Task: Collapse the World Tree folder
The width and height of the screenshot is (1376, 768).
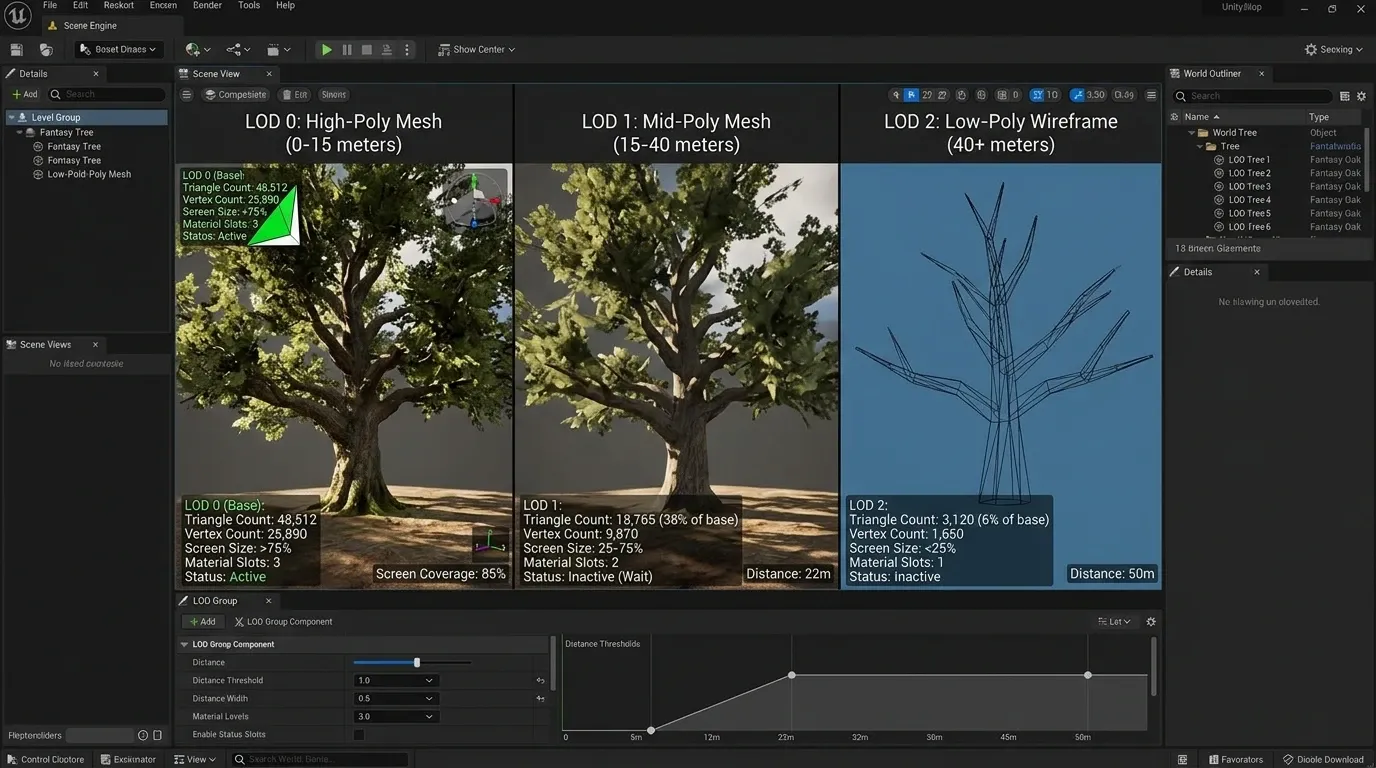Action: tap(1192, 133)
